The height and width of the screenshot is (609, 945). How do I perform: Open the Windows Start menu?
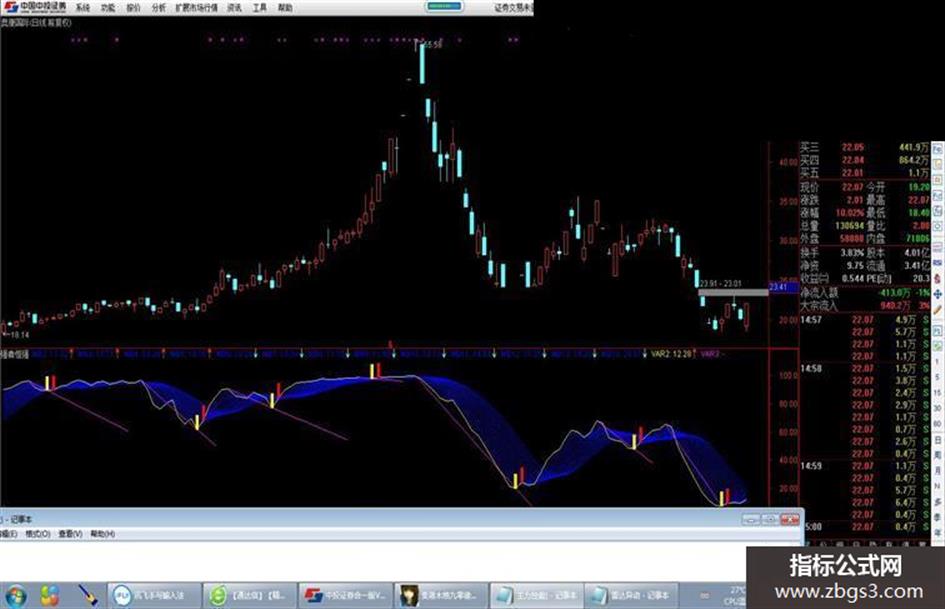pyautogui.click(x=15, y=596)
